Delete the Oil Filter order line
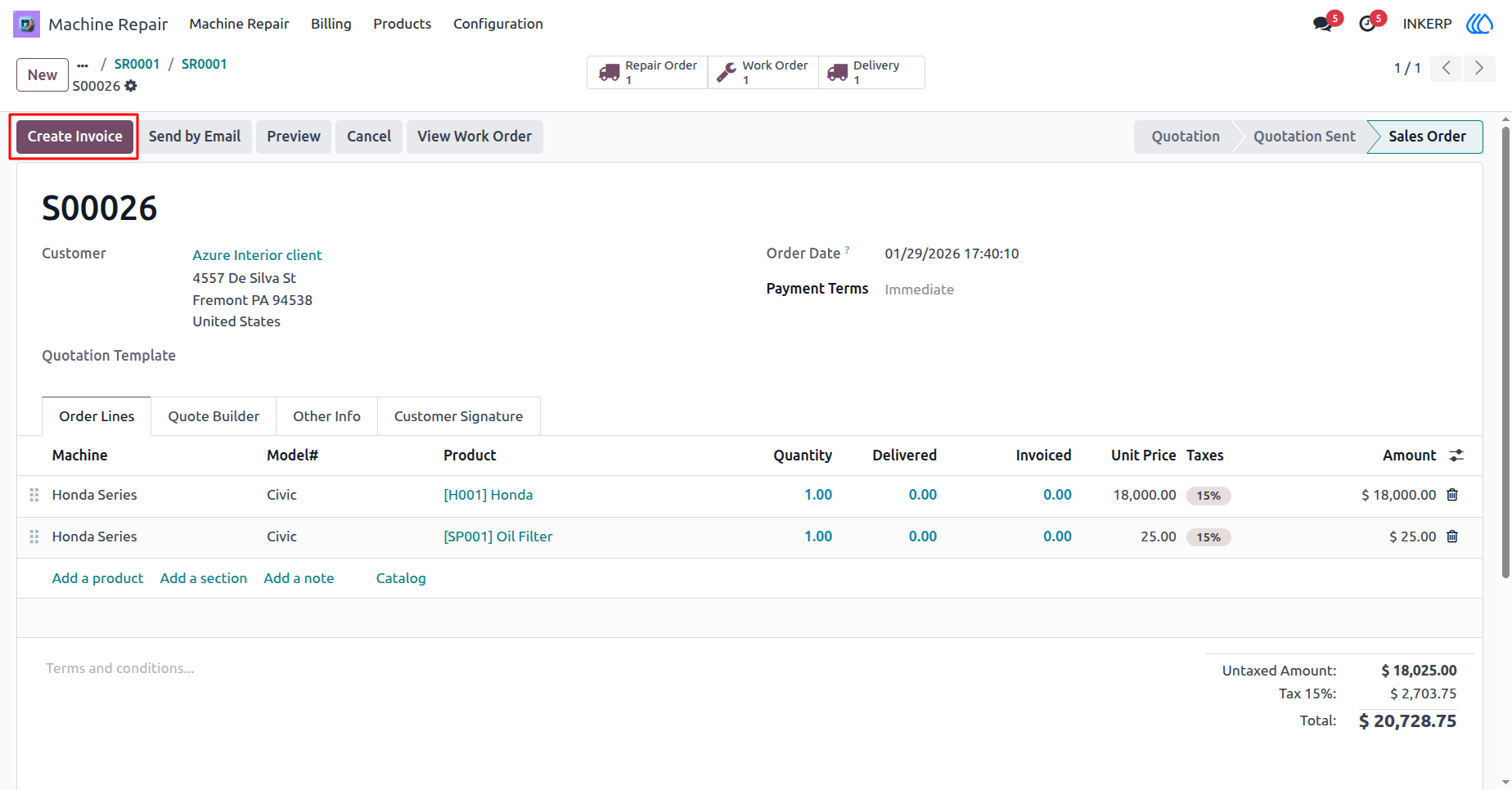The height and width of the screenshot is (790, 1512). point(1452,536)
